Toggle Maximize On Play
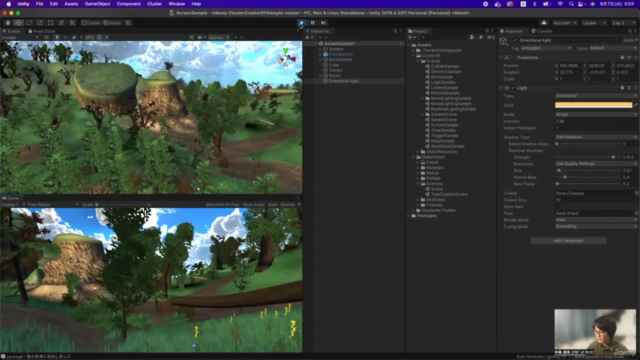The image size is (640, 360). tap(222, 204)
